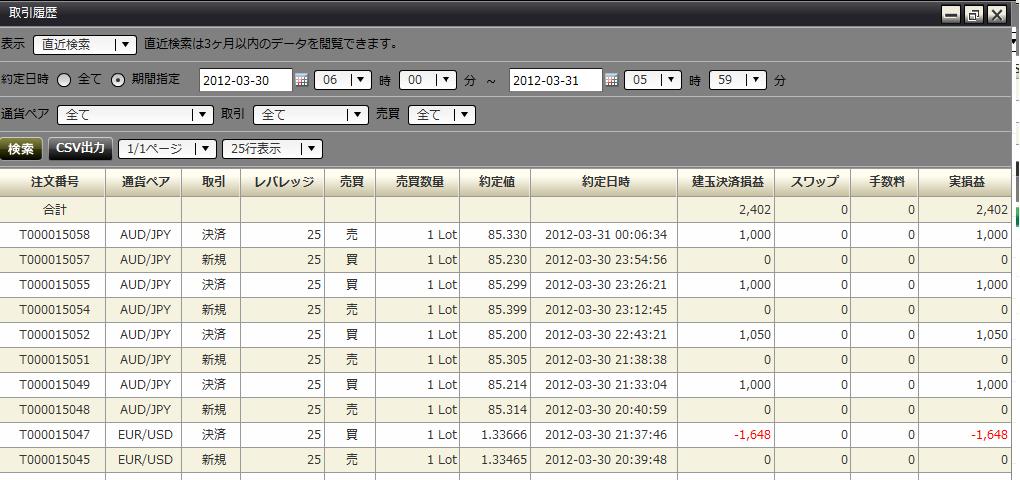Sort by 売買数量 column header
1020x480 pixels.
pyautogui.click(x=418, y=182)
